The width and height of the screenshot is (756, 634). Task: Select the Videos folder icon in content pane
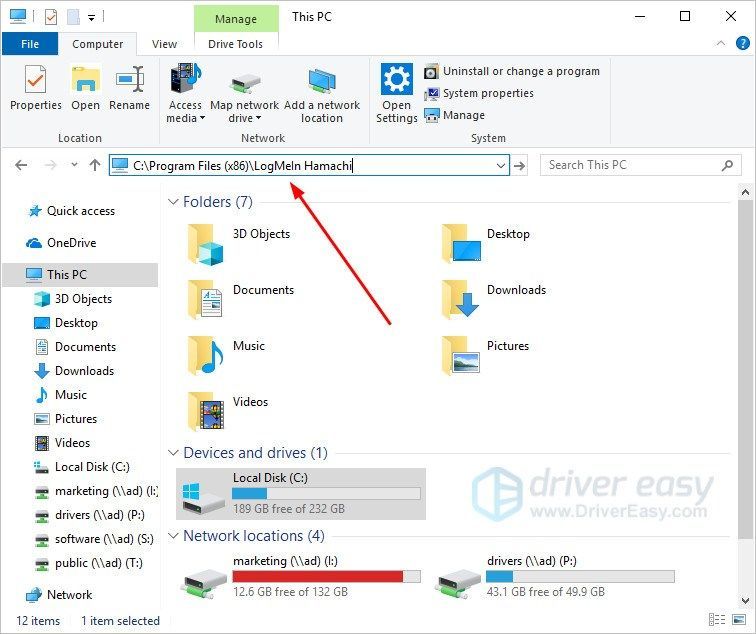pyautogui.click(x=206, y=411)
